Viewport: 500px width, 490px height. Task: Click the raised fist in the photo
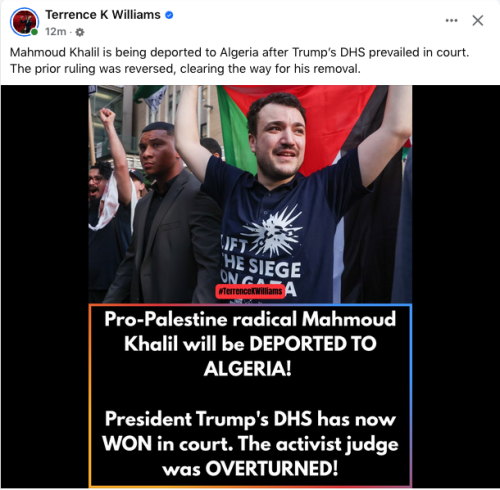click(107, 117)
